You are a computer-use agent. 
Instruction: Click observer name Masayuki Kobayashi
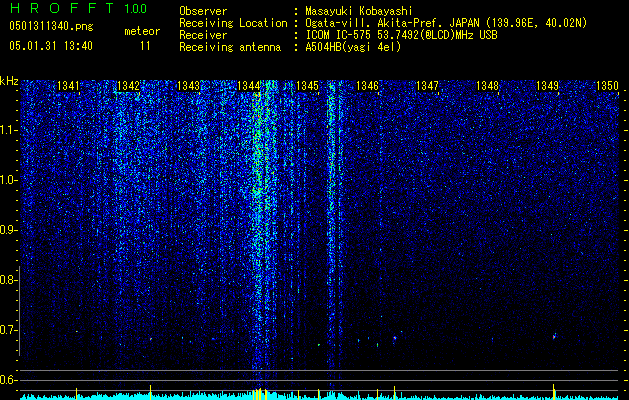(359, 11)
